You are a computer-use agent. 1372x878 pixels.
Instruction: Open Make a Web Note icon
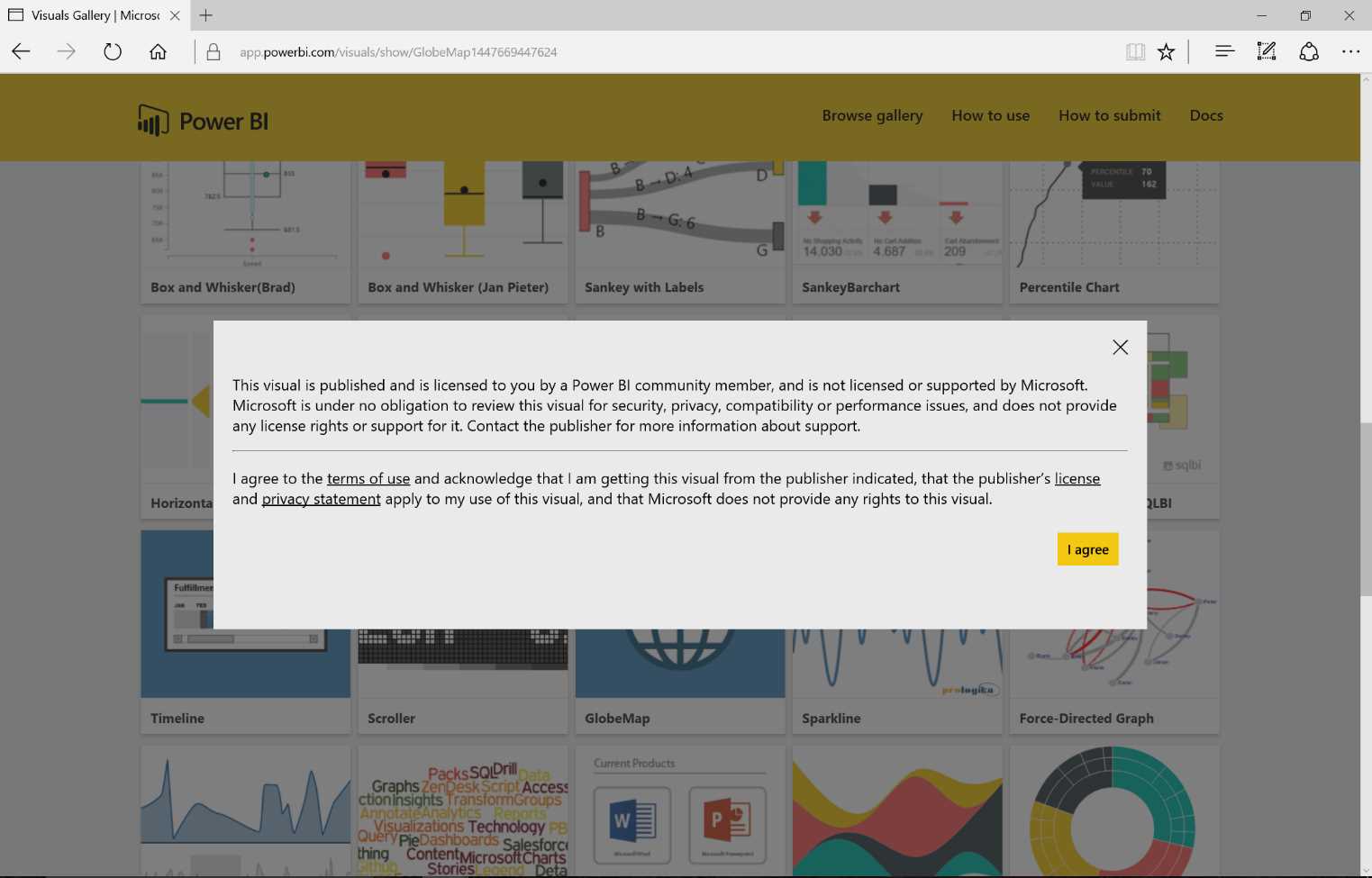point(1267,52)
